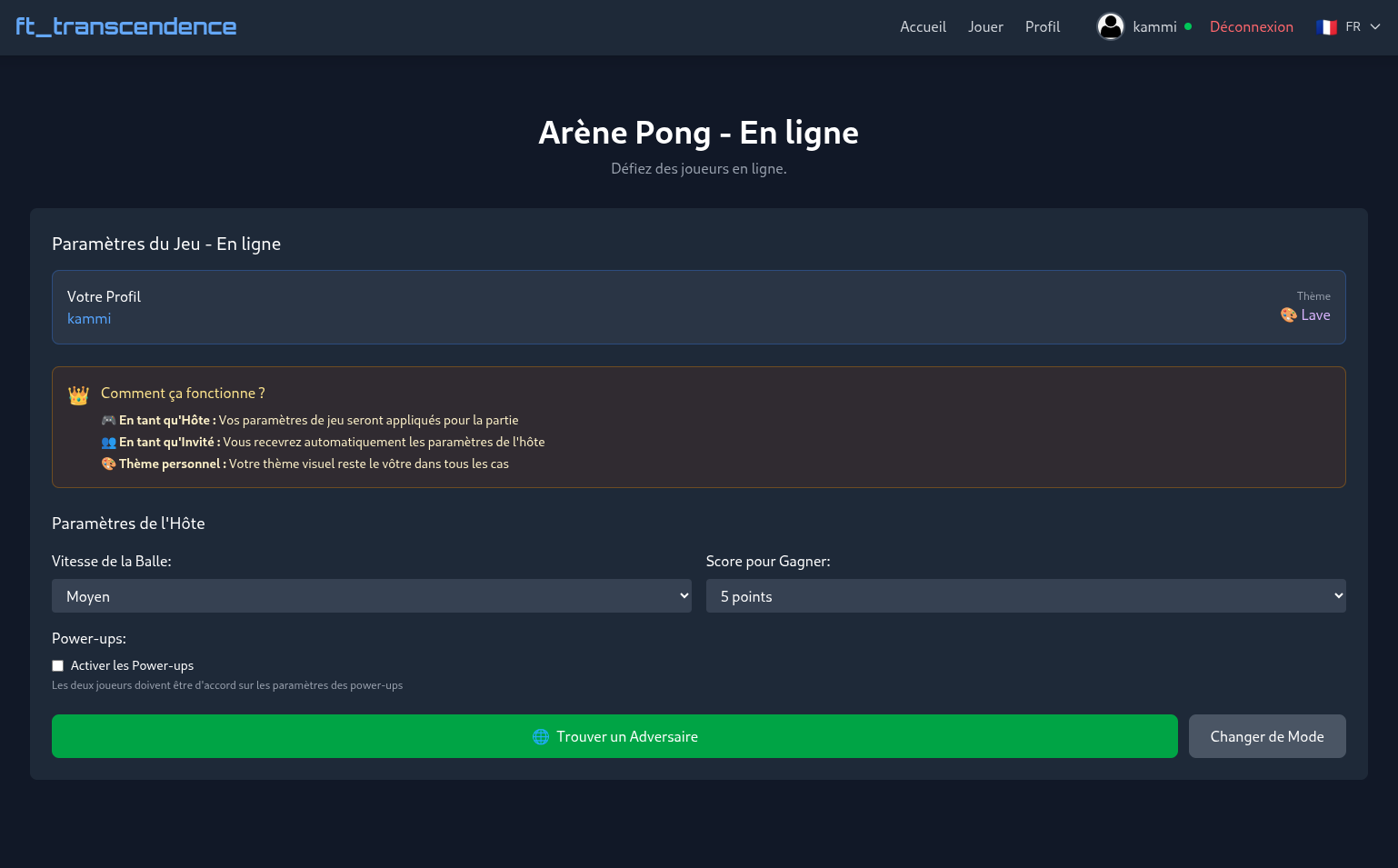
Task: Click the two-people icon for Invité
Action: (108, 443)
